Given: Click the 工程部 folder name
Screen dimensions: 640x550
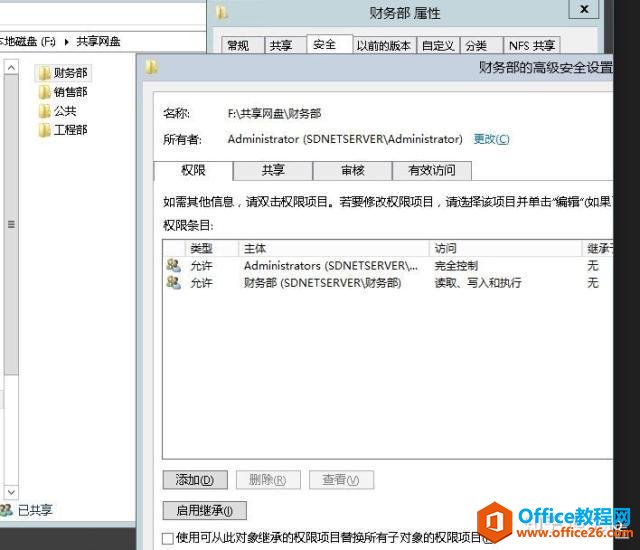Looking at the screenshot, I should pyautogui.click(x=71, y=130).
